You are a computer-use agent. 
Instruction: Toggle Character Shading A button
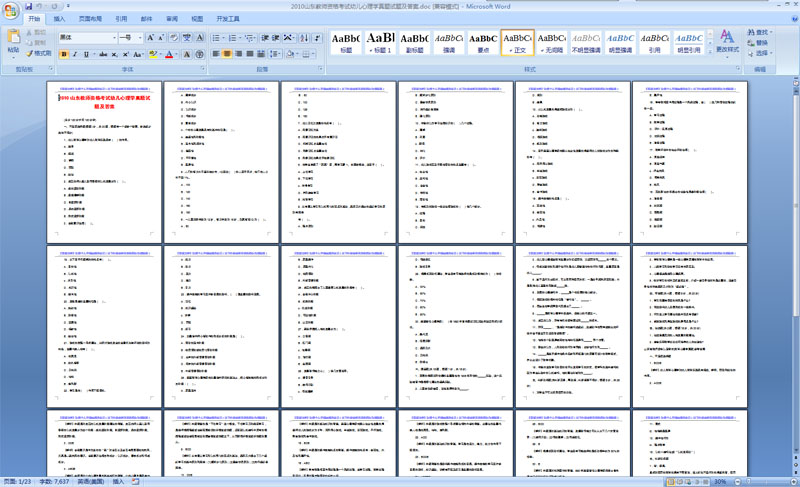tap(187, 54)
